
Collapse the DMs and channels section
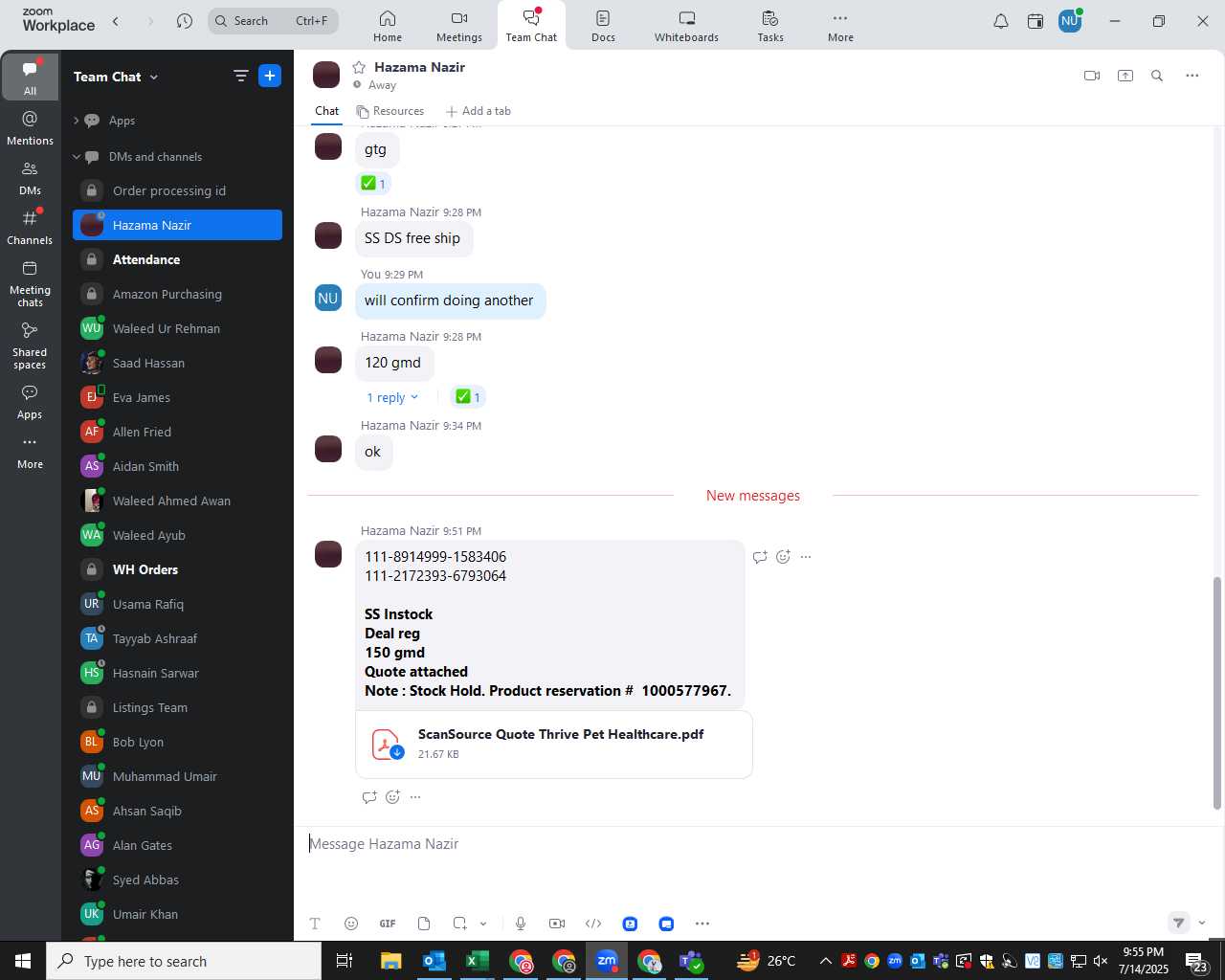coord(77,157)
